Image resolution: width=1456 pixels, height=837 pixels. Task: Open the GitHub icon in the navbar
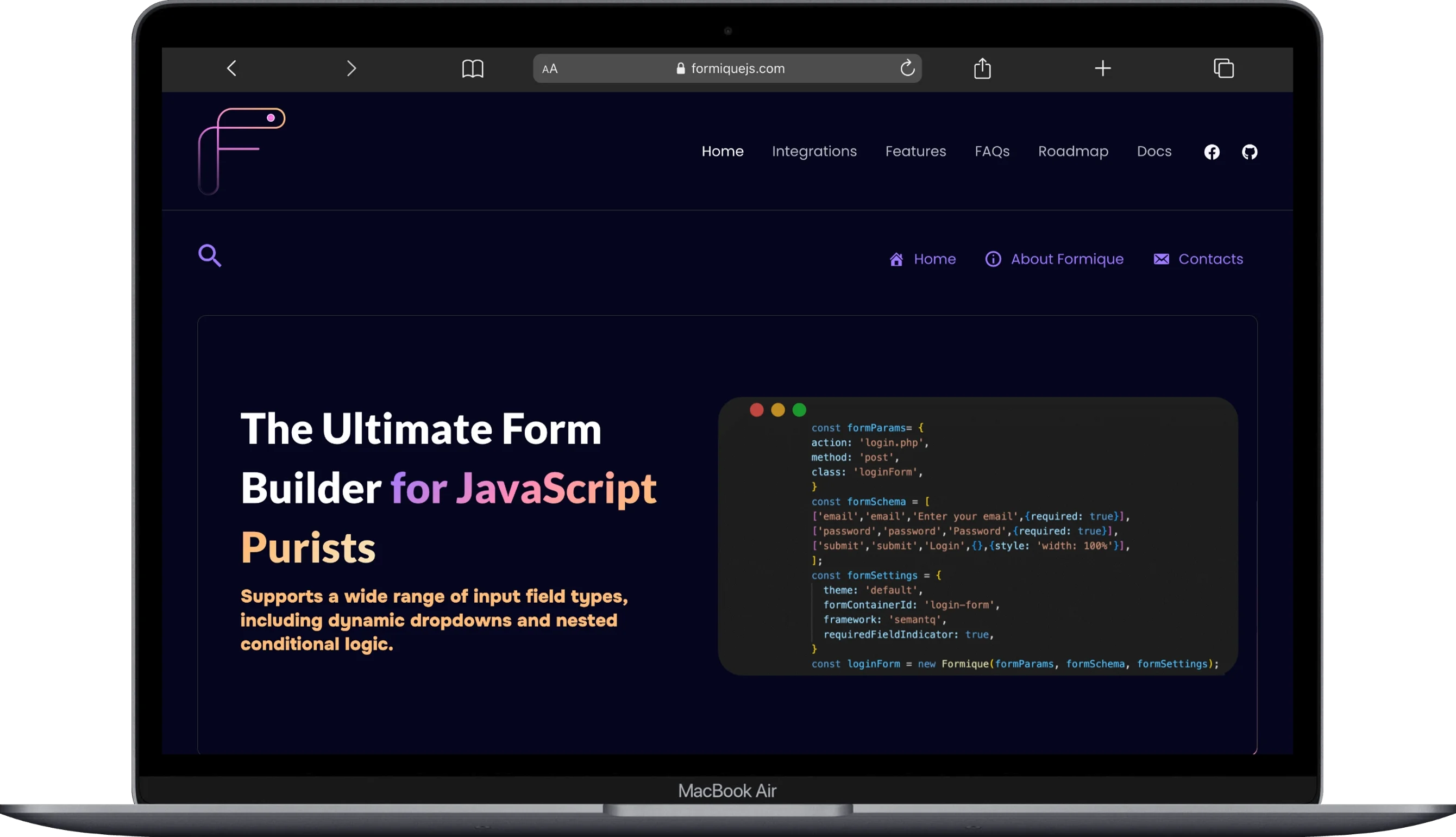pyautogui.click(x=1250, y=152)
